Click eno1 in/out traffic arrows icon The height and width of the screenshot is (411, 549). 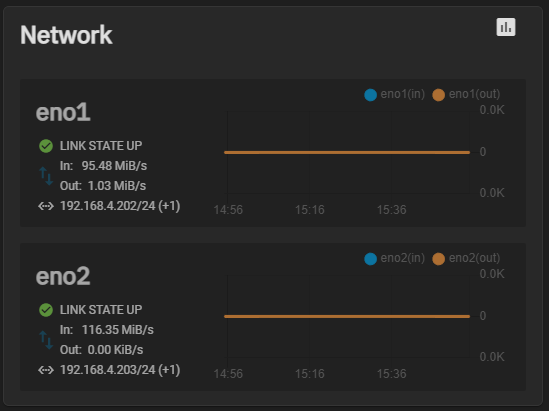[46, 176]
